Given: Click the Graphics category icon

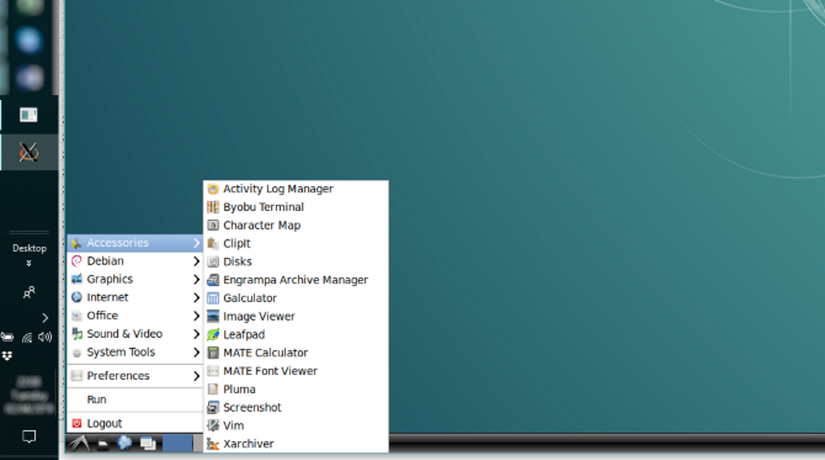Looking at the screenshot, I should tap(77, 279).
